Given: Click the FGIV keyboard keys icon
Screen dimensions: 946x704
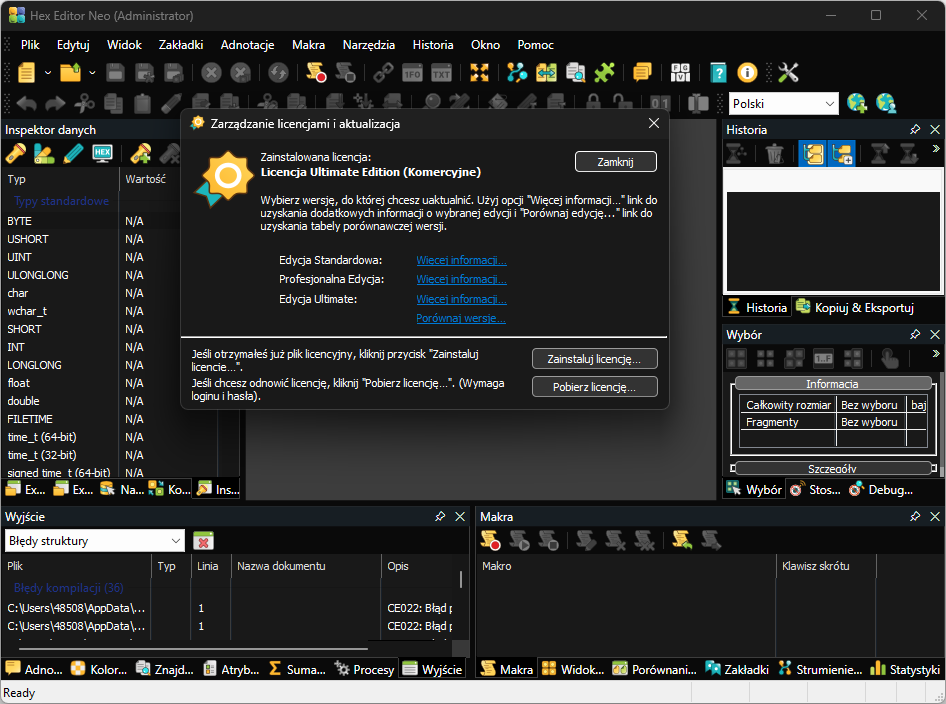Looking at the screenshot, I should click(681, 73).
